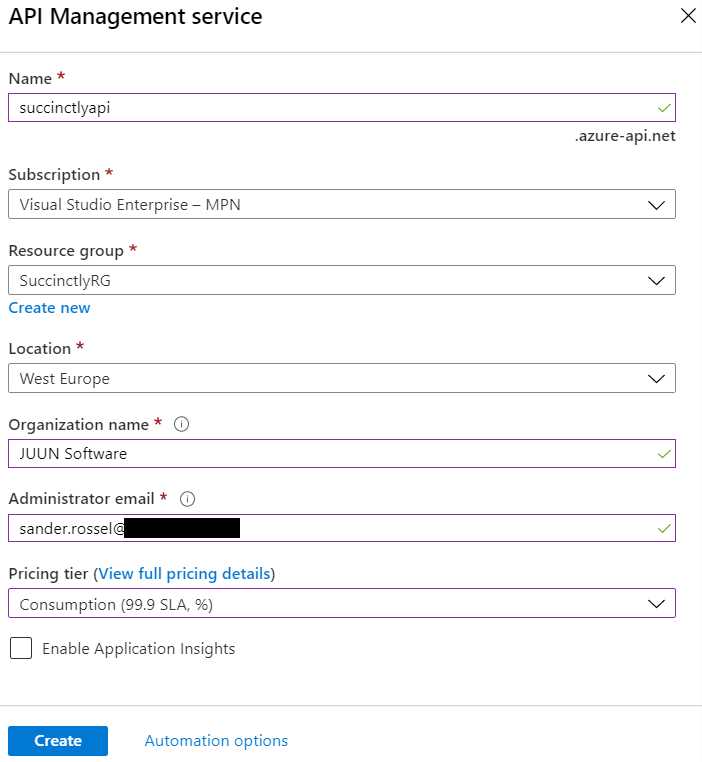Viewport: 702px width, 762px height.
Task: Enable Application Insights checkbox
Action: click(21, 648)
